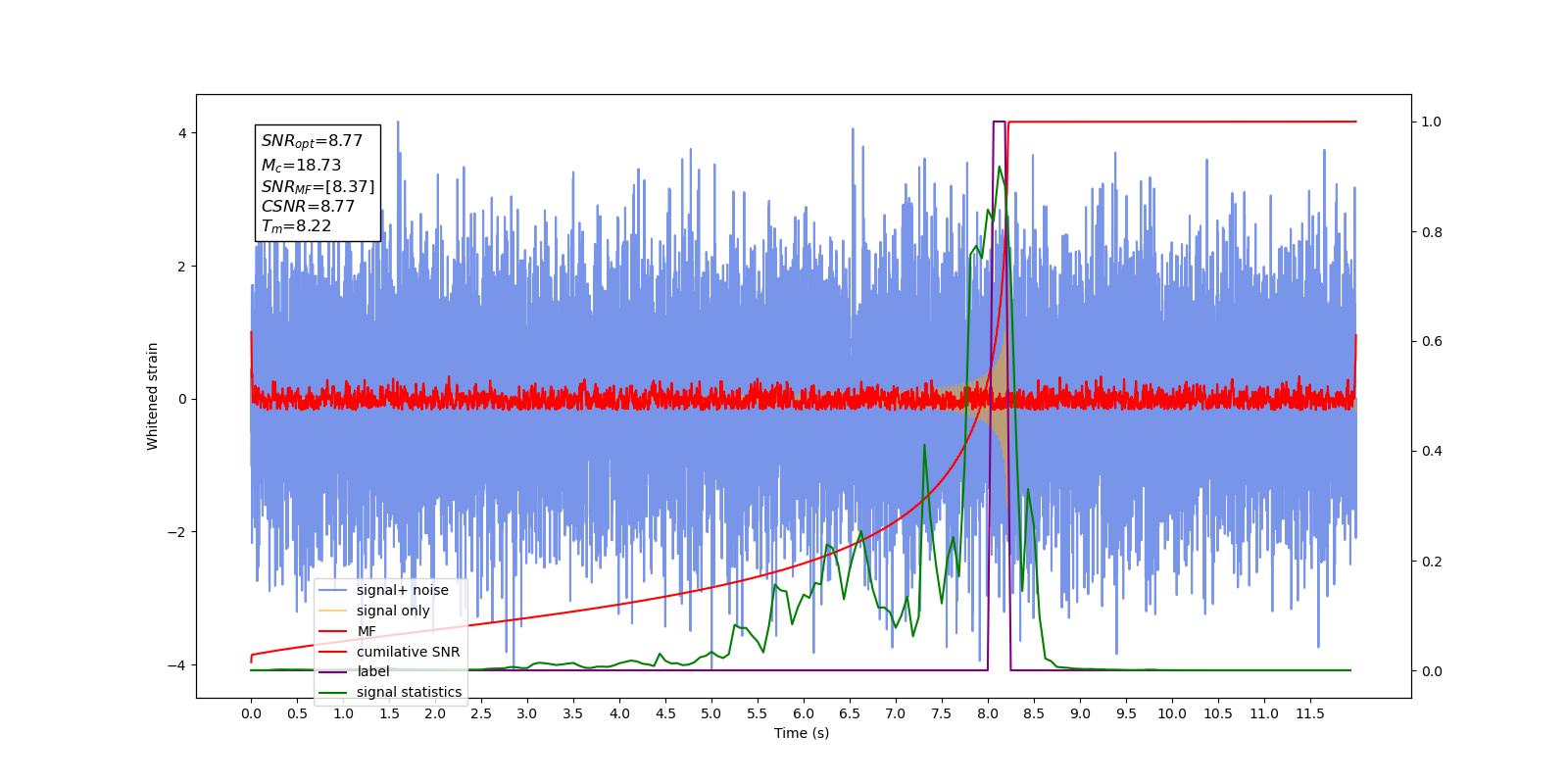The image size is (1568, 784).
Task: Click the 'Whitened strain' y-axis label
Action: (153, 396)
